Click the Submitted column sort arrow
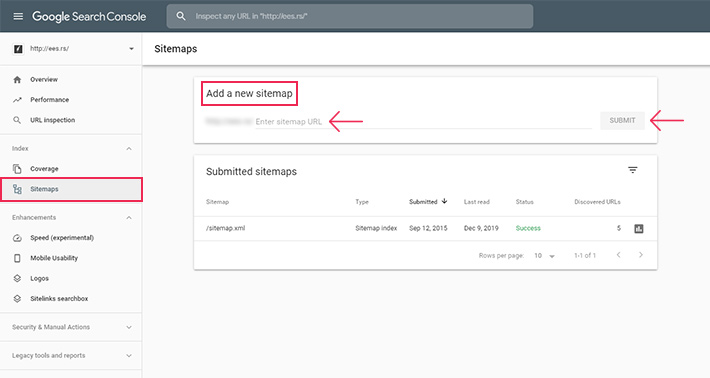Viewport: 710px width, 378px height. point(444,201)
